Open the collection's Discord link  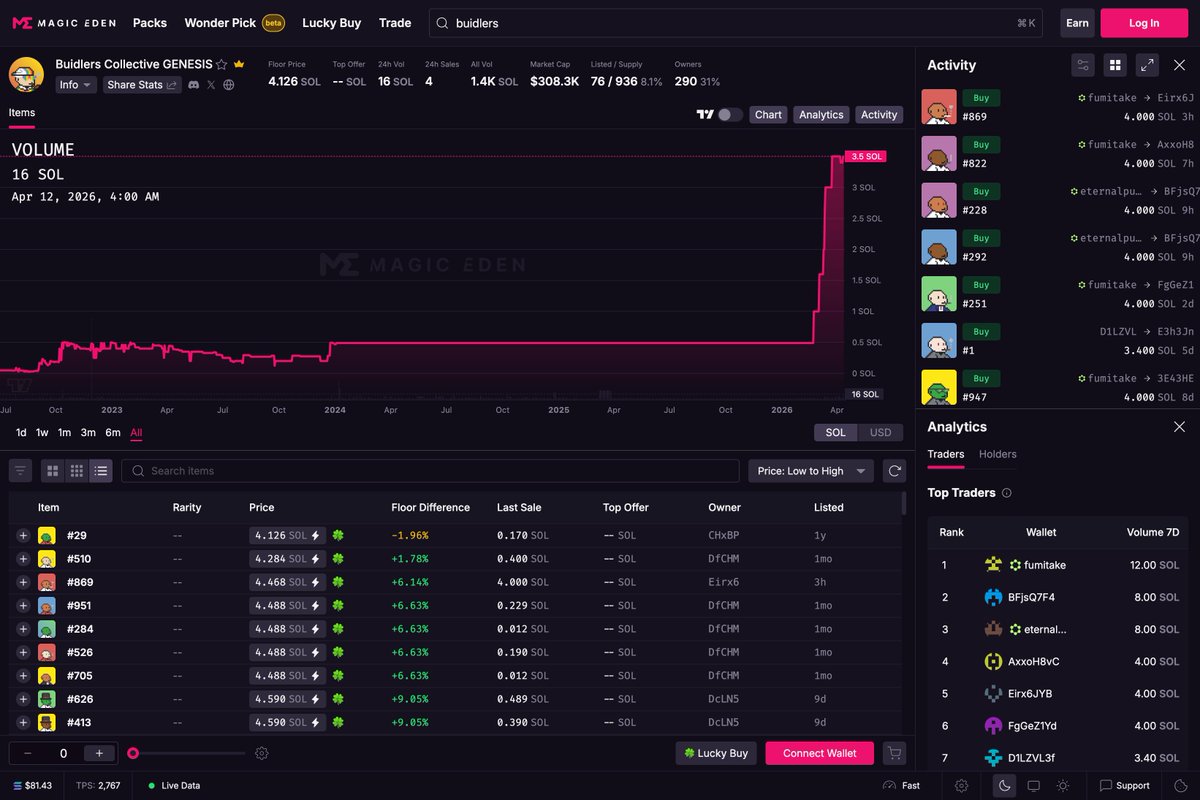point(193,85)
